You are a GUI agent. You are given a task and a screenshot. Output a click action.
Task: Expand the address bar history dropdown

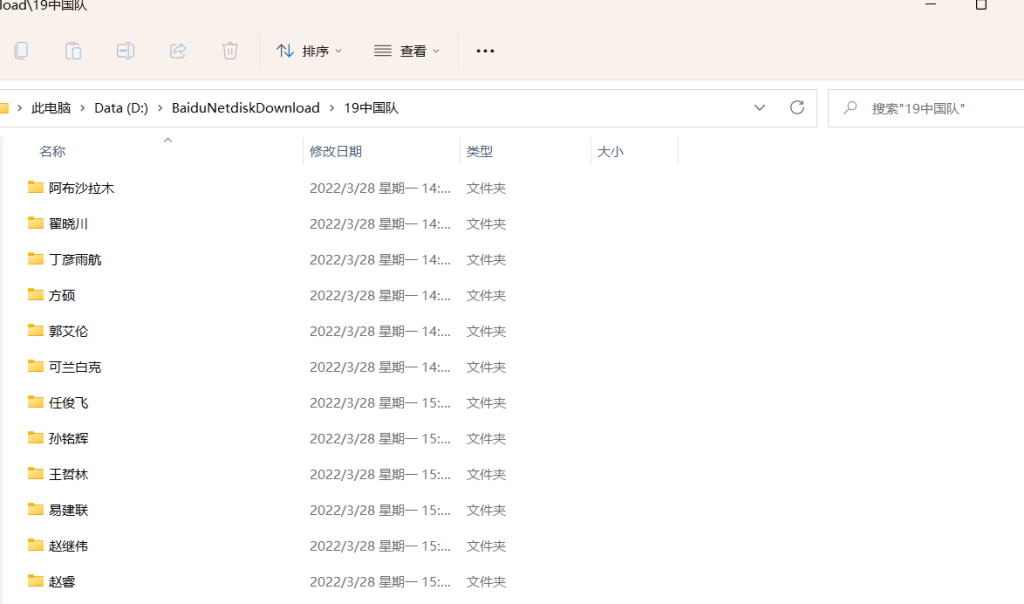[760, 108]
